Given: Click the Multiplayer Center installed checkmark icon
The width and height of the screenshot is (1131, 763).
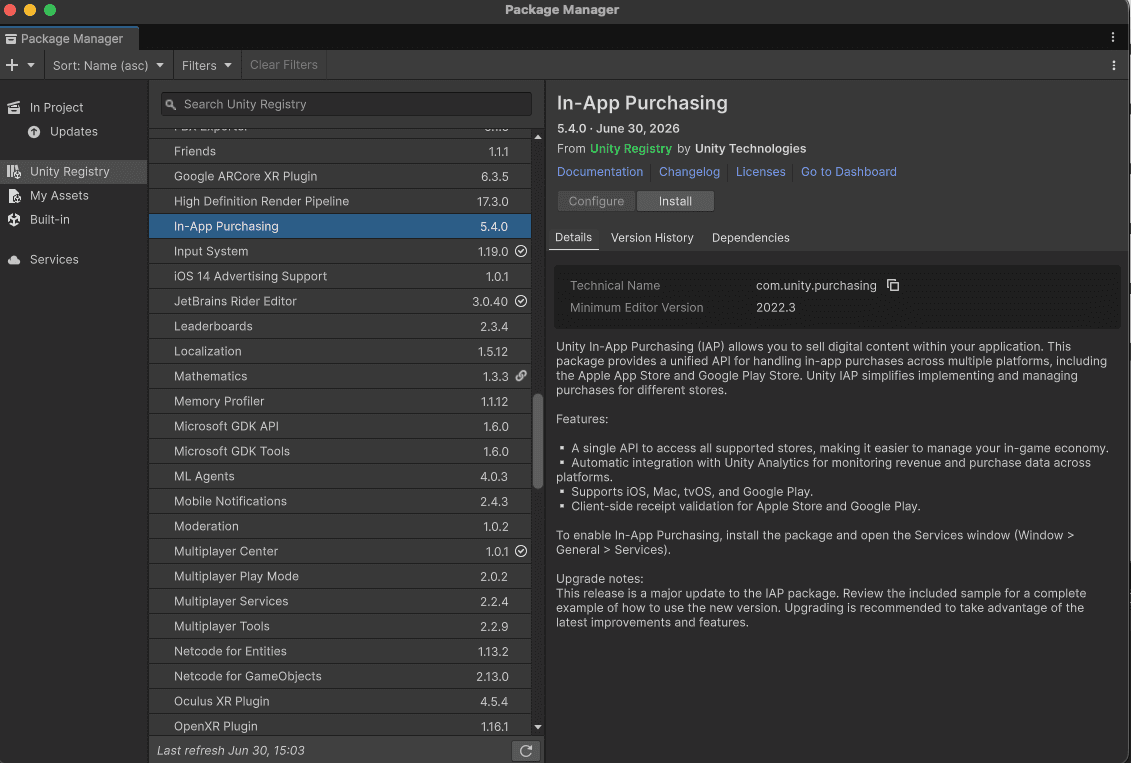Looking at the screenshot, I should coord(521,551).
